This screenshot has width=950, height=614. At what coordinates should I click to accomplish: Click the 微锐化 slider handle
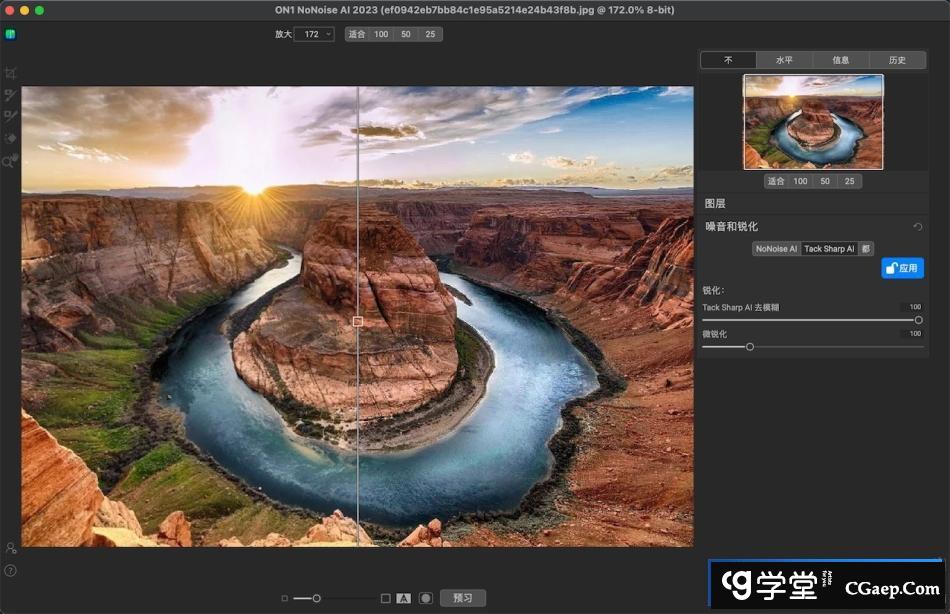tap(749, 347)
